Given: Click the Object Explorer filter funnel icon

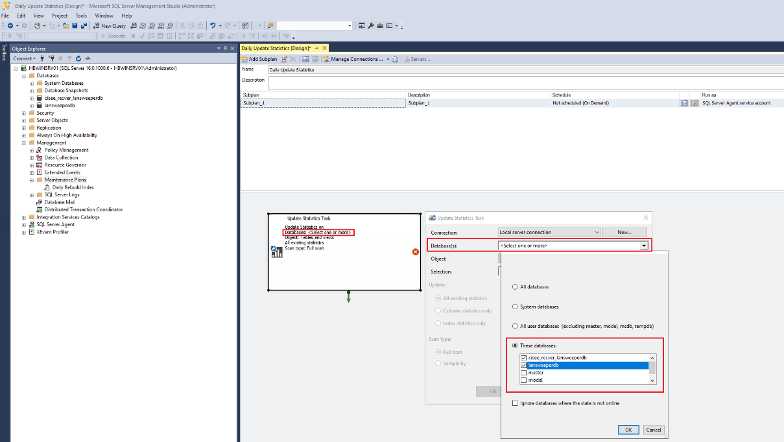Looking at the screenshot, I should (x=70, y=58).
